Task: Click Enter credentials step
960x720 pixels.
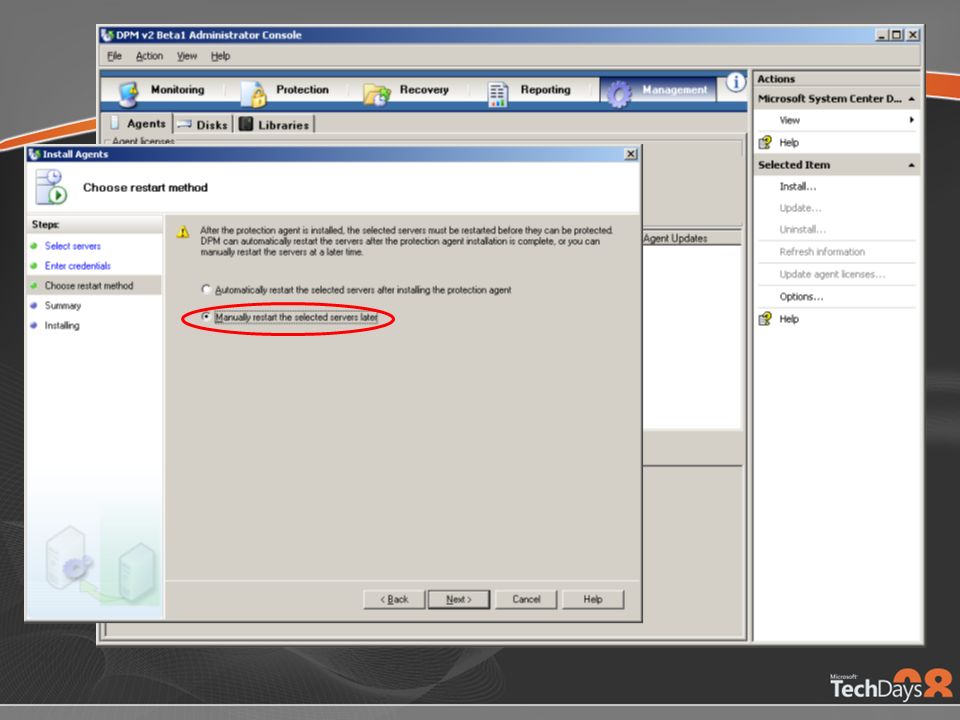Action: click(77, 266)
